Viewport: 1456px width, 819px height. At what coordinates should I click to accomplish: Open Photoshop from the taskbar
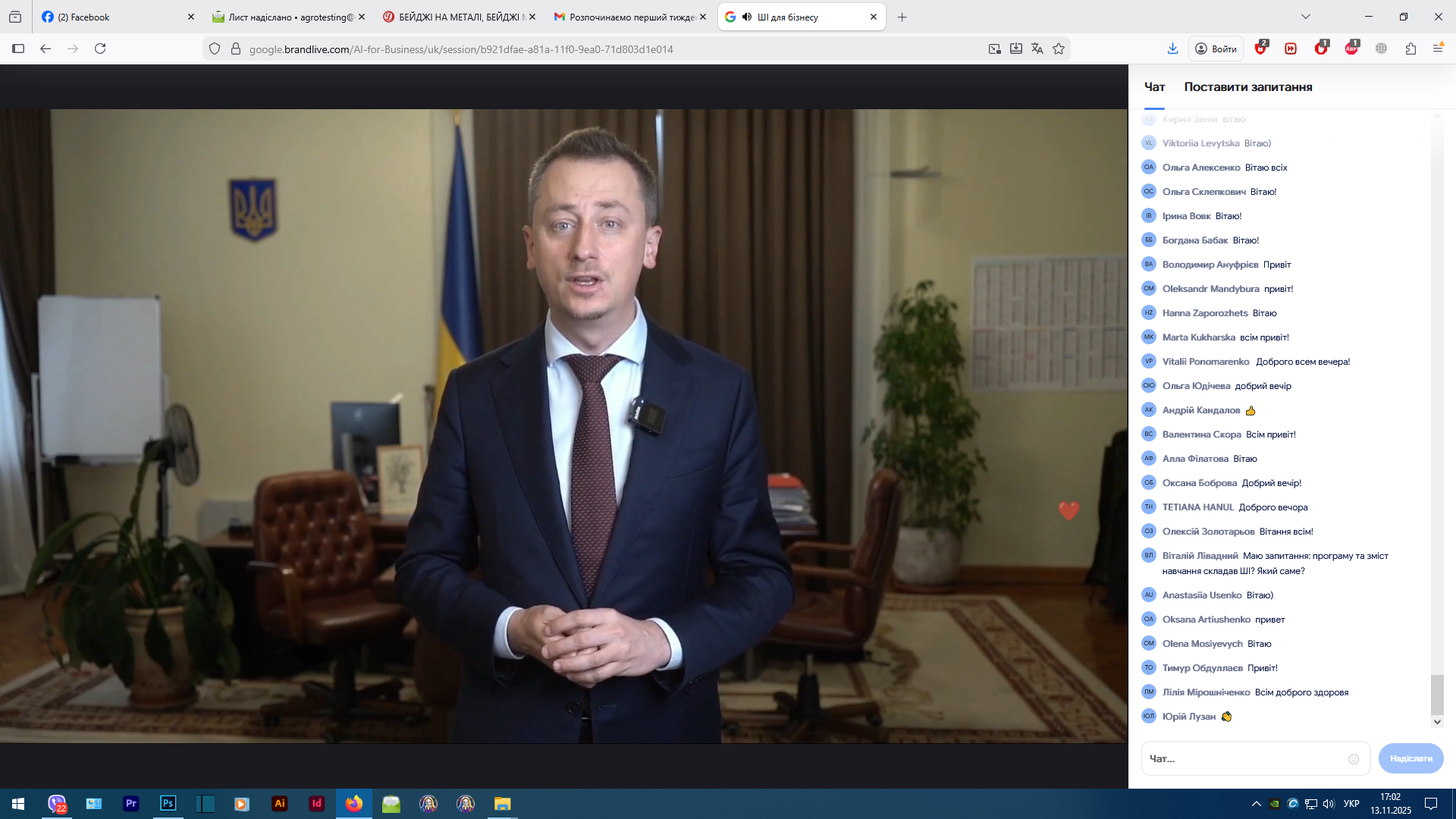tap(168, 804)
